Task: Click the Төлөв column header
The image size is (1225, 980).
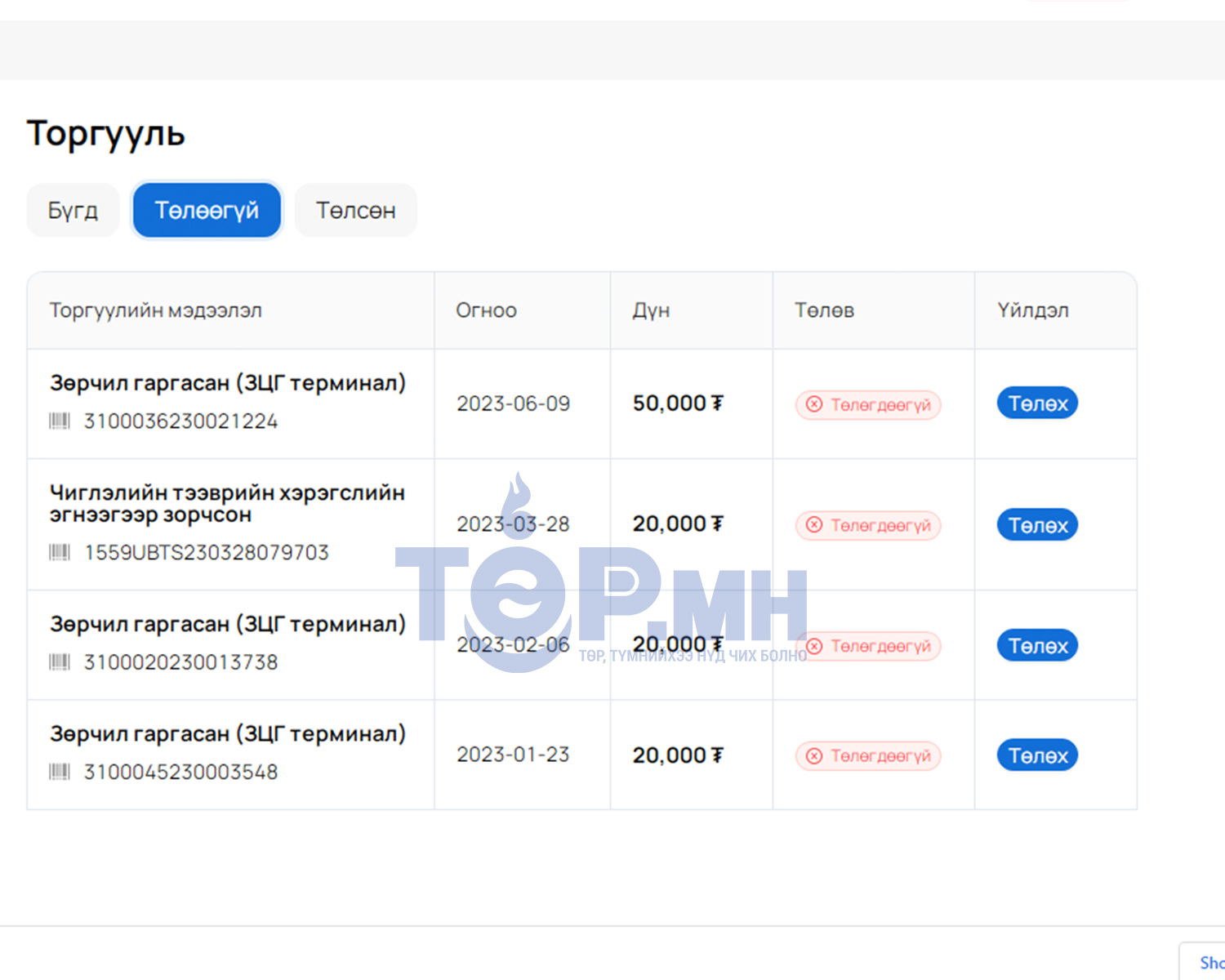Action: point(824,310)
